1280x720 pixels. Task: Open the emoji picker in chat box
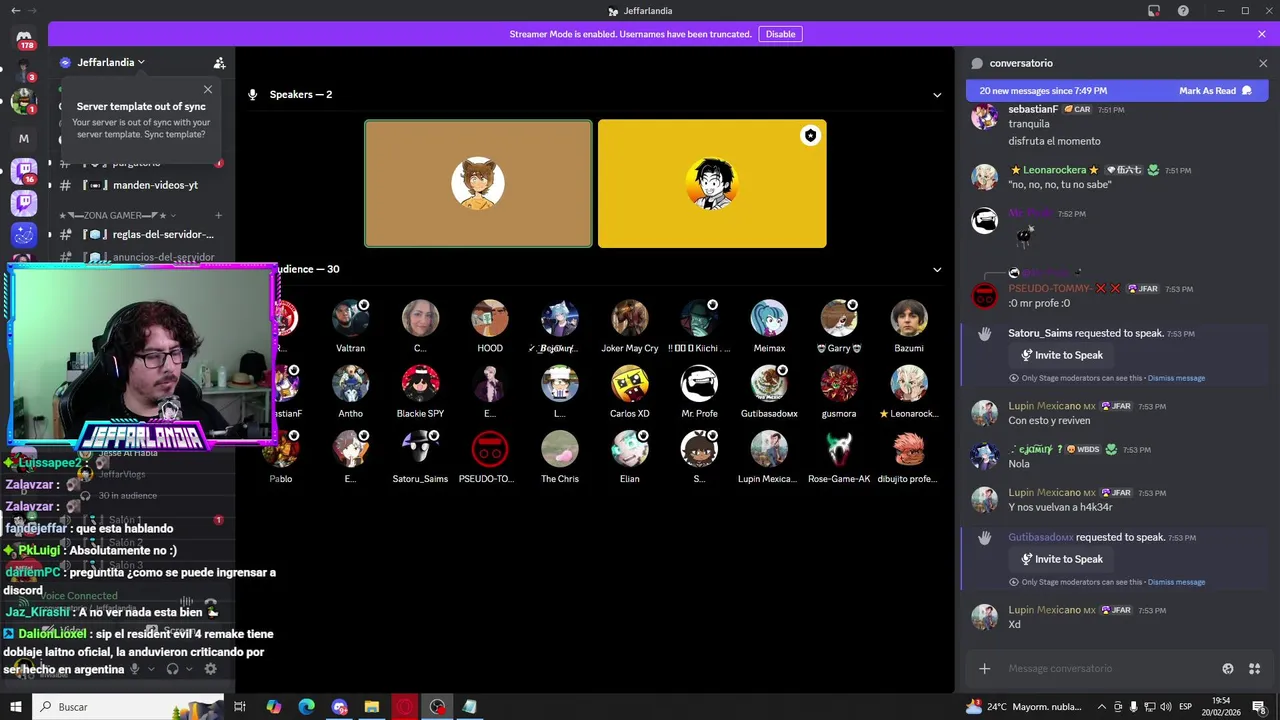(x=1228, y=669)
